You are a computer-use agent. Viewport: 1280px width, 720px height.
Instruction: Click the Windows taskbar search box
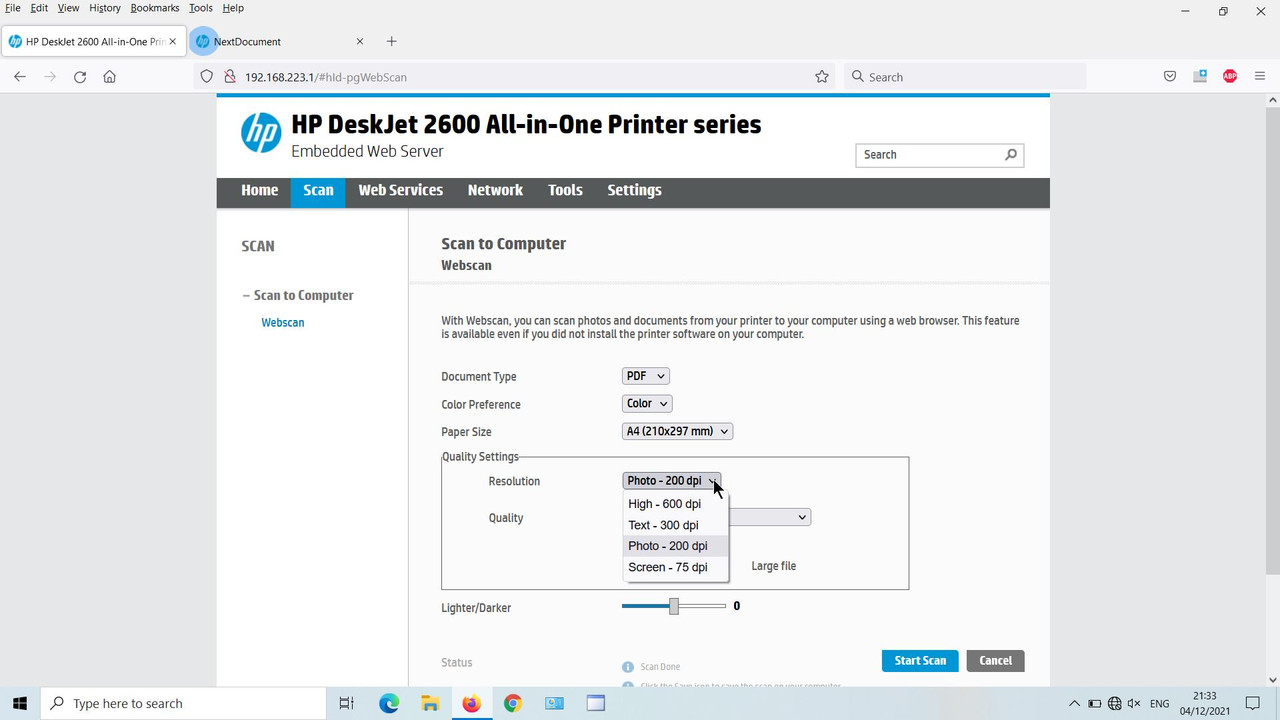tap(185, 703)
